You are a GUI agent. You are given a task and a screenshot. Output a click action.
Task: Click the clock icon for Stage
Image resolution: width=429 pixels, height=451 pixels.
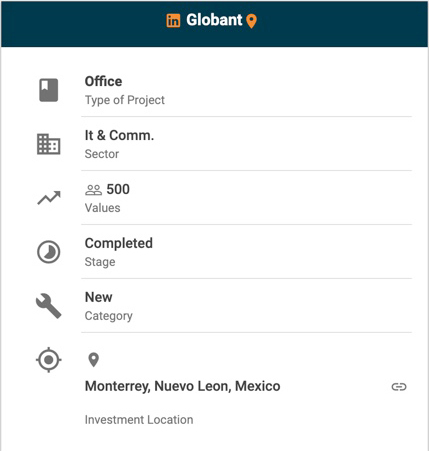[x=49, y=252]
